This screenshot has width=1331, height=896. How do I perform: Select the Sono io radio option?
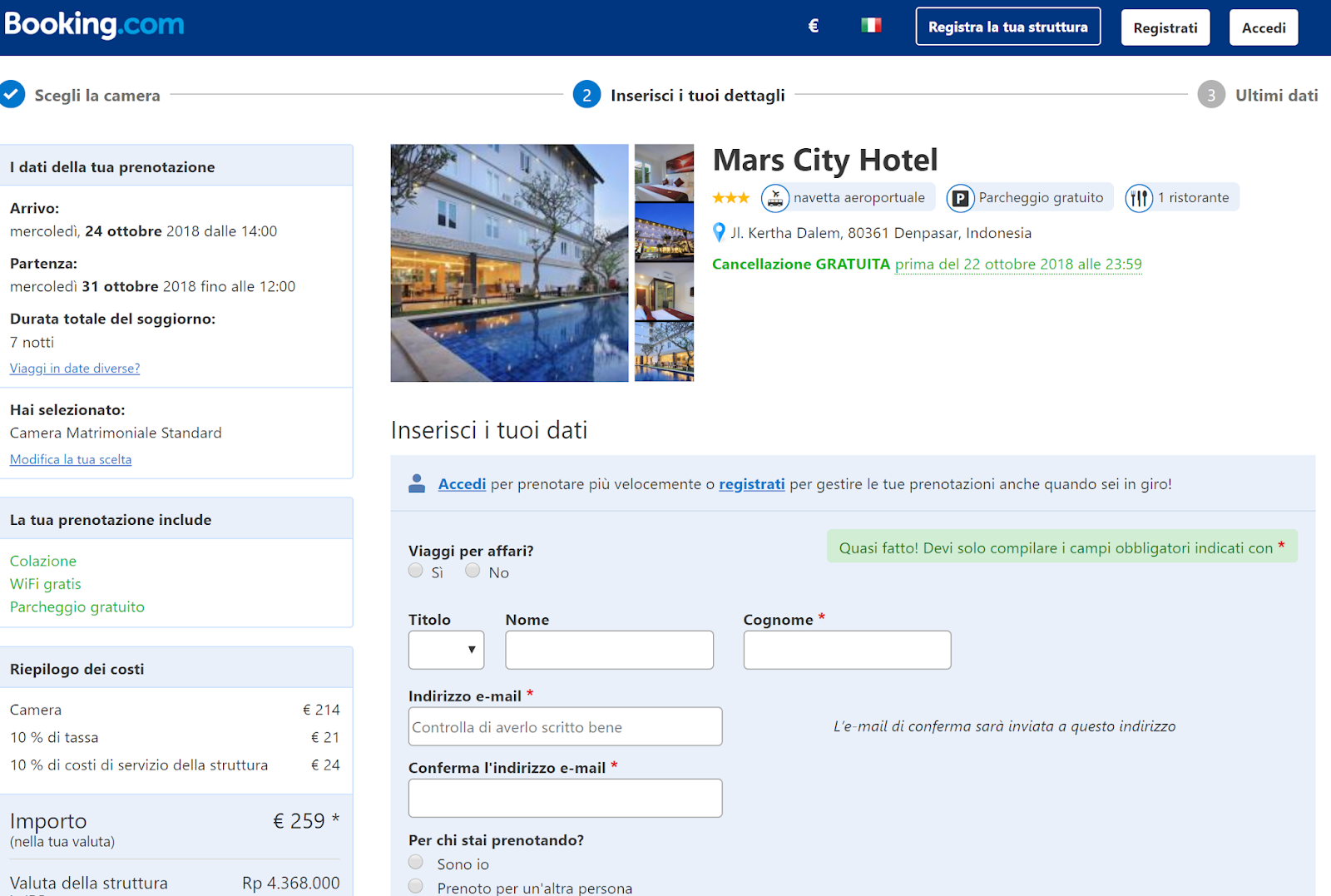coord(416,863)
